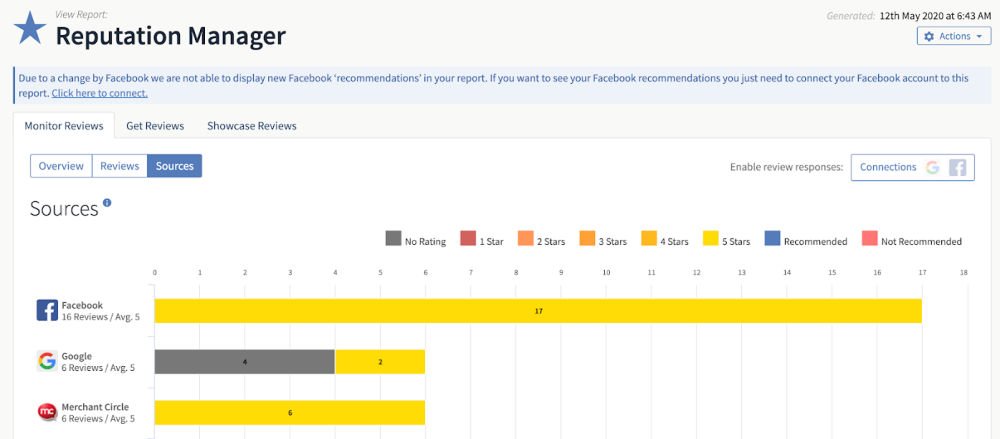Click the blue star logo icon
Image resolution: width=1000 pixels, height=439 pixels.
point(30,29)
